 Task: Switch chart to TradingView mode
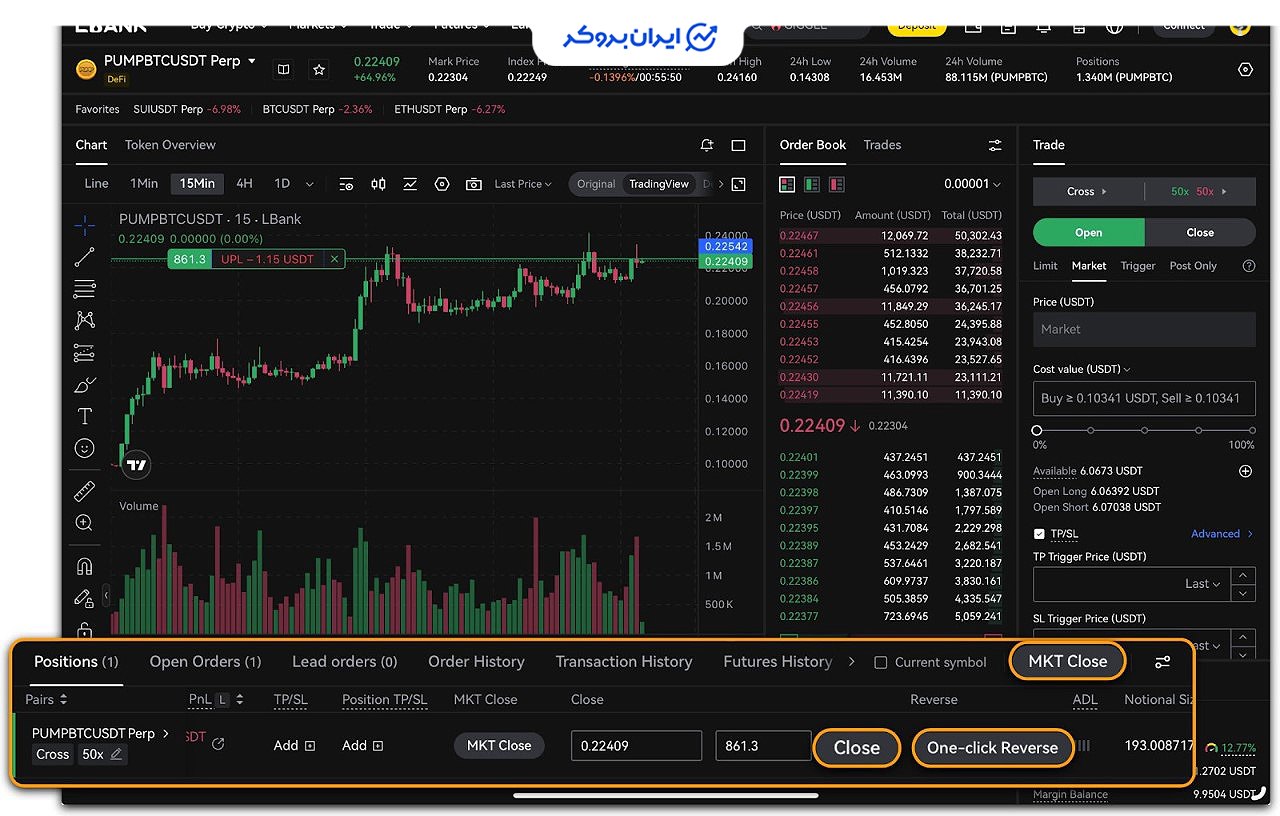click(658, 184)
